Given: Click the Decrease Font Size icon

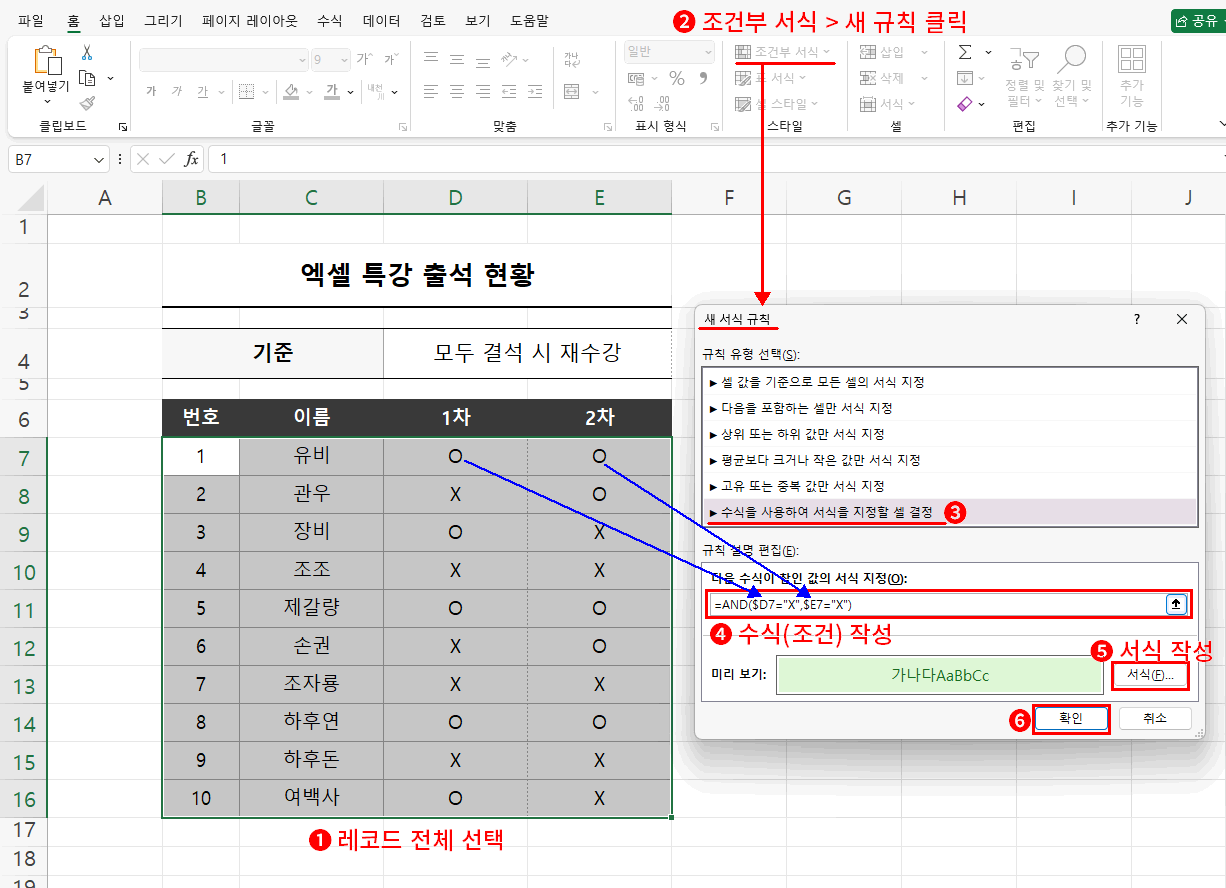Looking at the screenshot, I should coord(391,60).
